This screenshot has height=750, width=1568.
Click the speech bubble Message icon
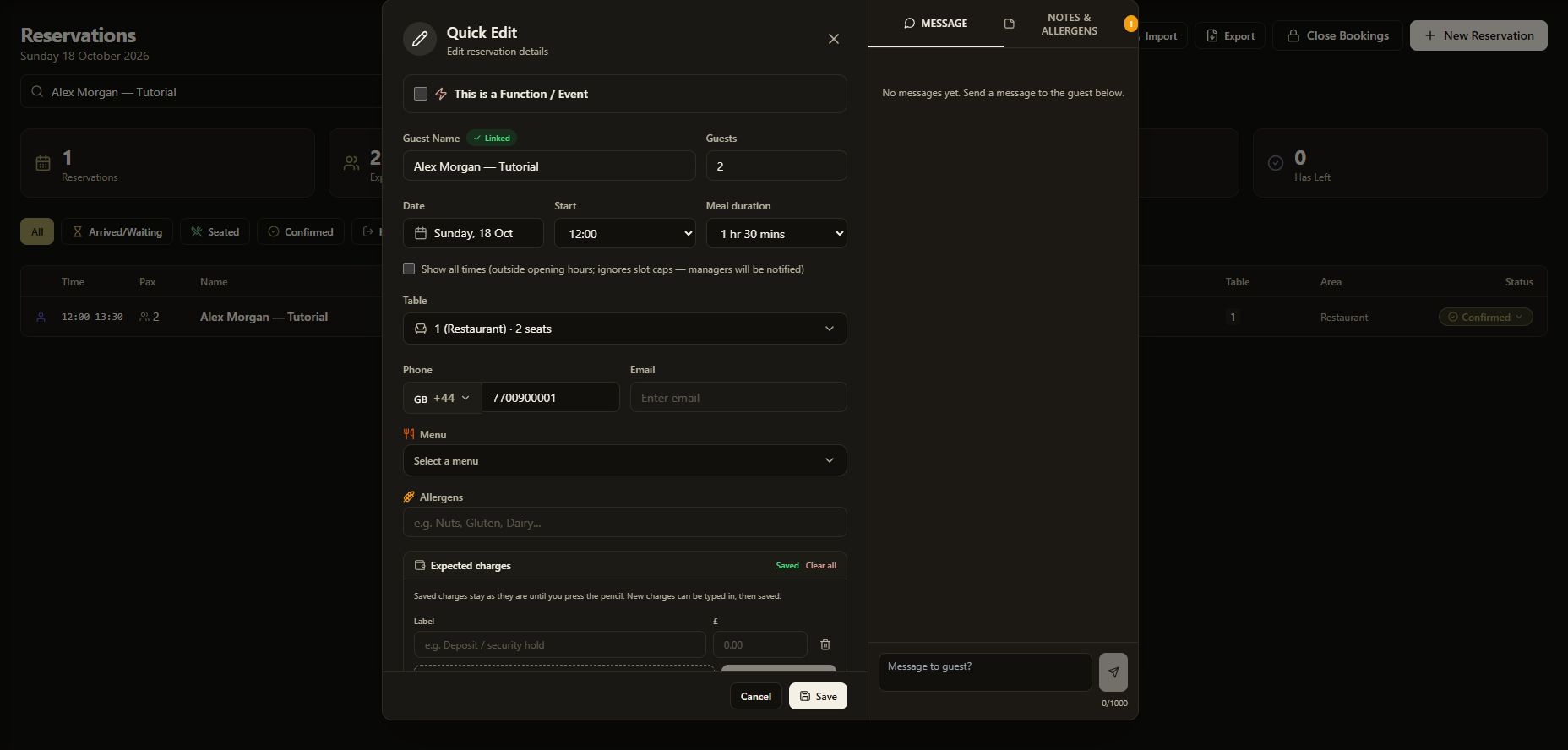point(910,24)
